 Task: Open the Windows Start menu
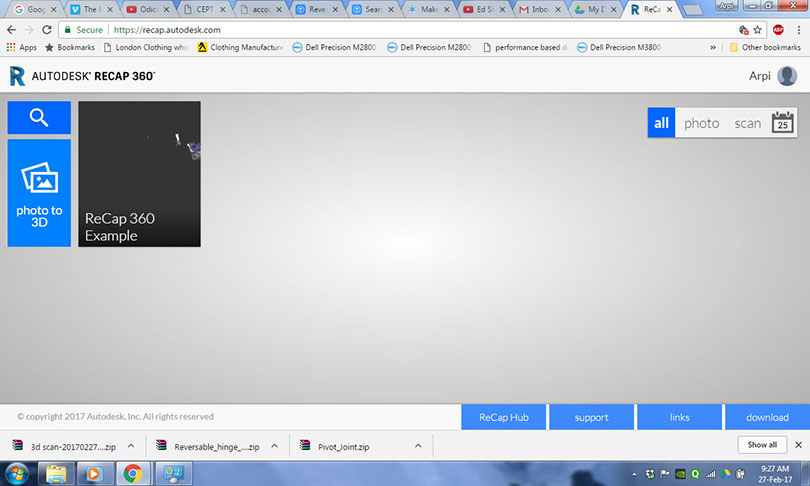[x=18, y=474]
